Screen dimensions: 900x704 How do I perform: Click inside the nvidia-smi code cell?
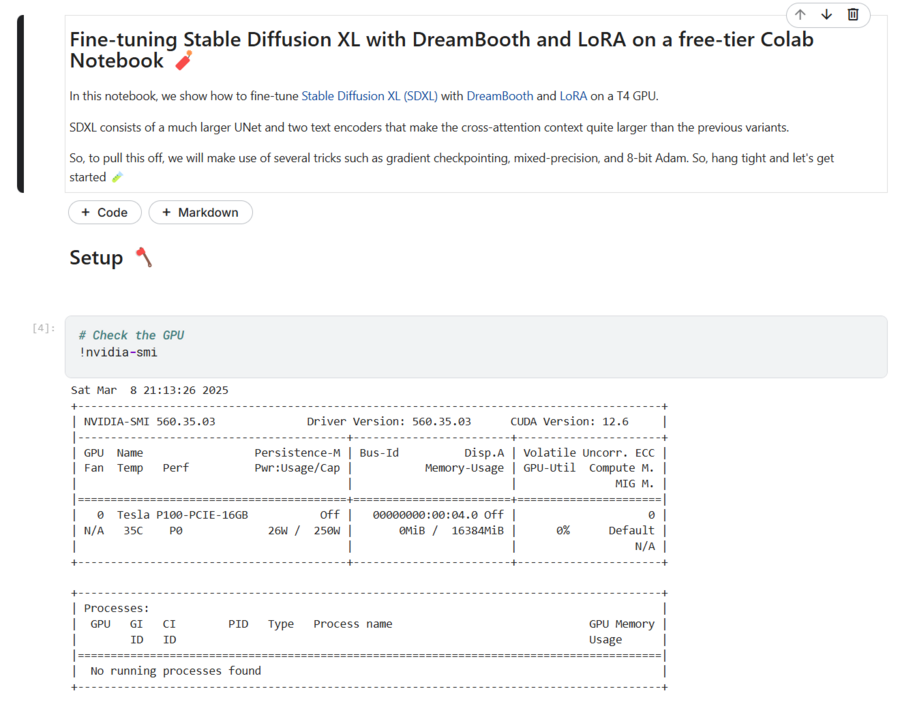click(x=476, y=347)
